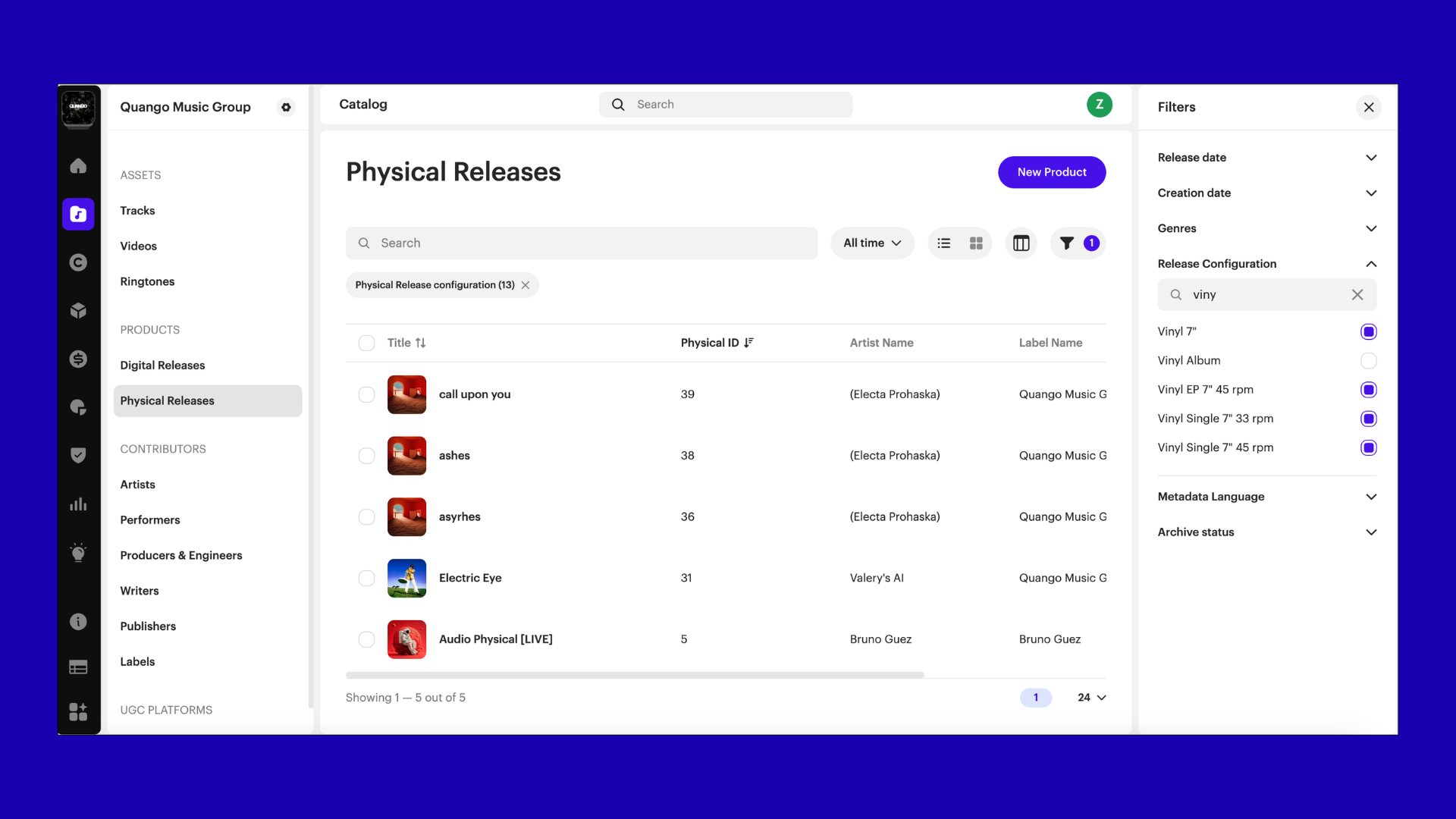The width and height of the screenshot is (1456, 819).
Task: Click the home icon in left sidebar
Action: click(78, 166)
